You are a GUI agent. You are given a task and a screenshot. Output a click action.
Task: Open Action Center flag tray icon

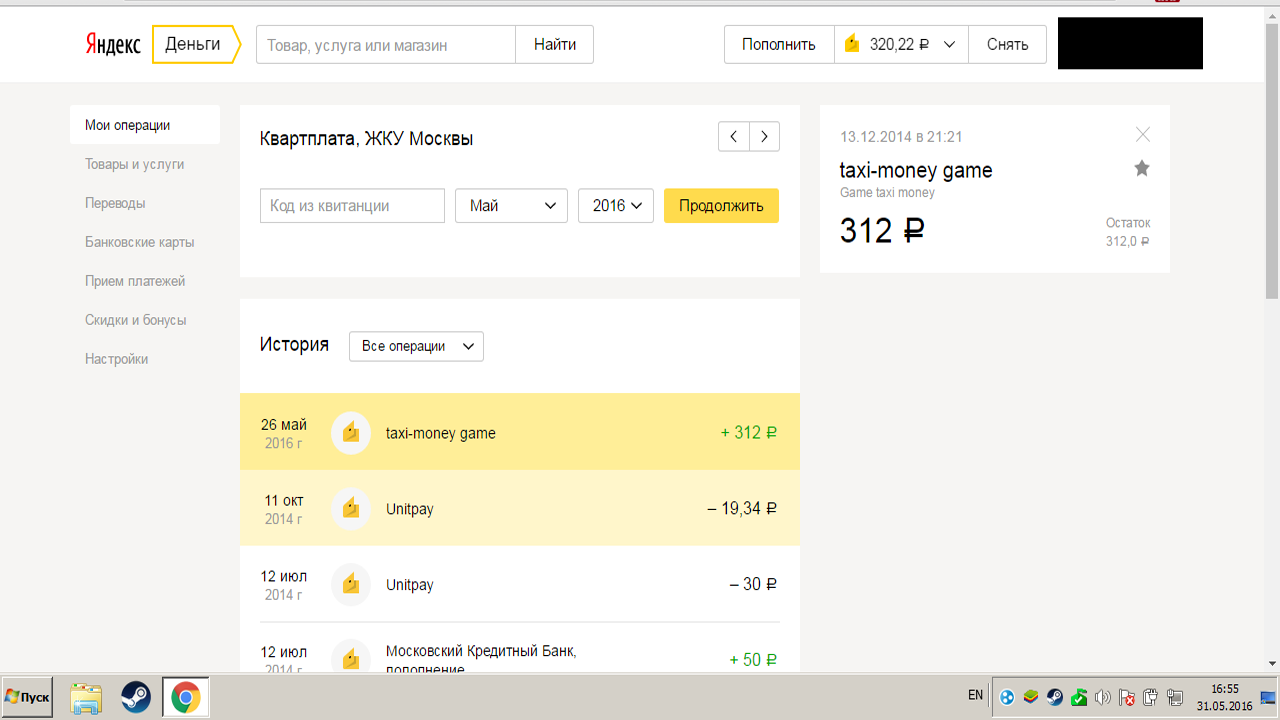[1127, 697]
